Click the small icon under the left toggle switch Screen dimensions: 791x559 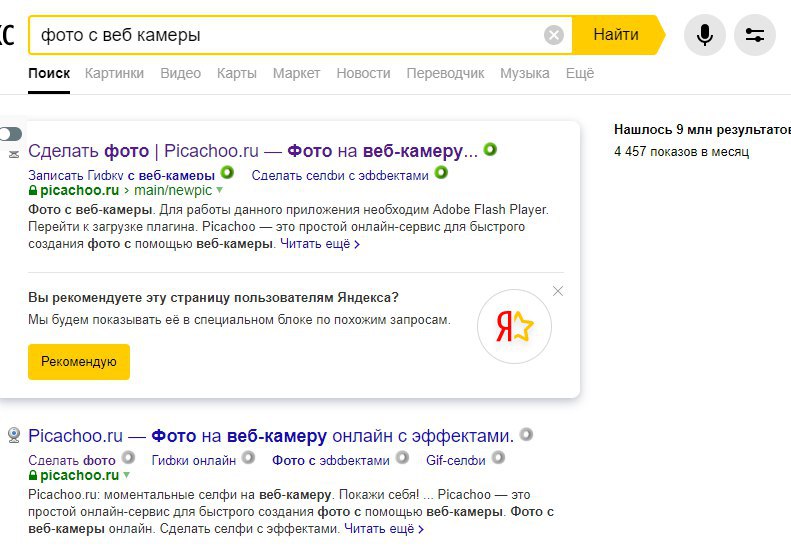14,154
